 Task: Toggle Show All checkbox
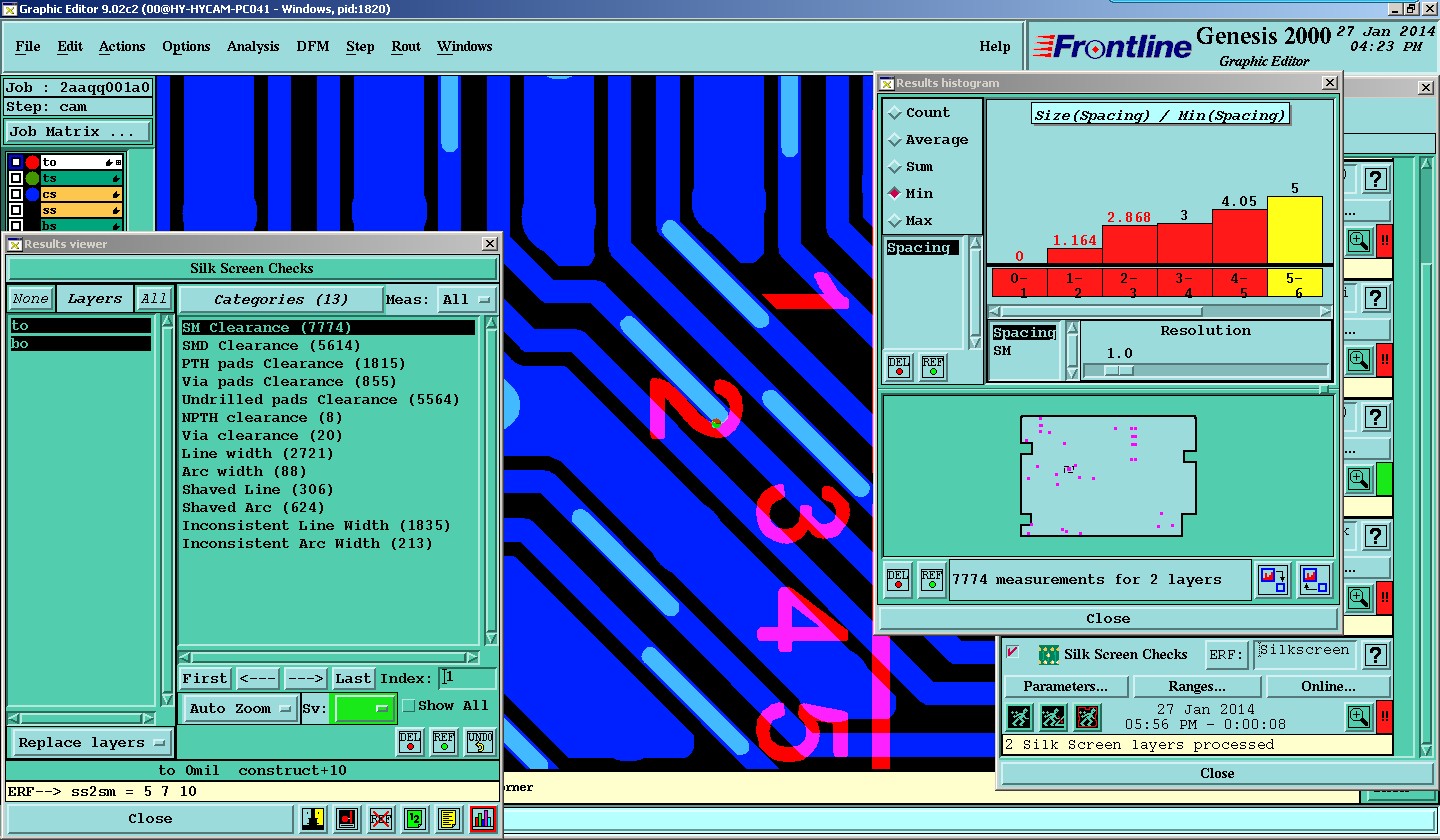(408, 706)
